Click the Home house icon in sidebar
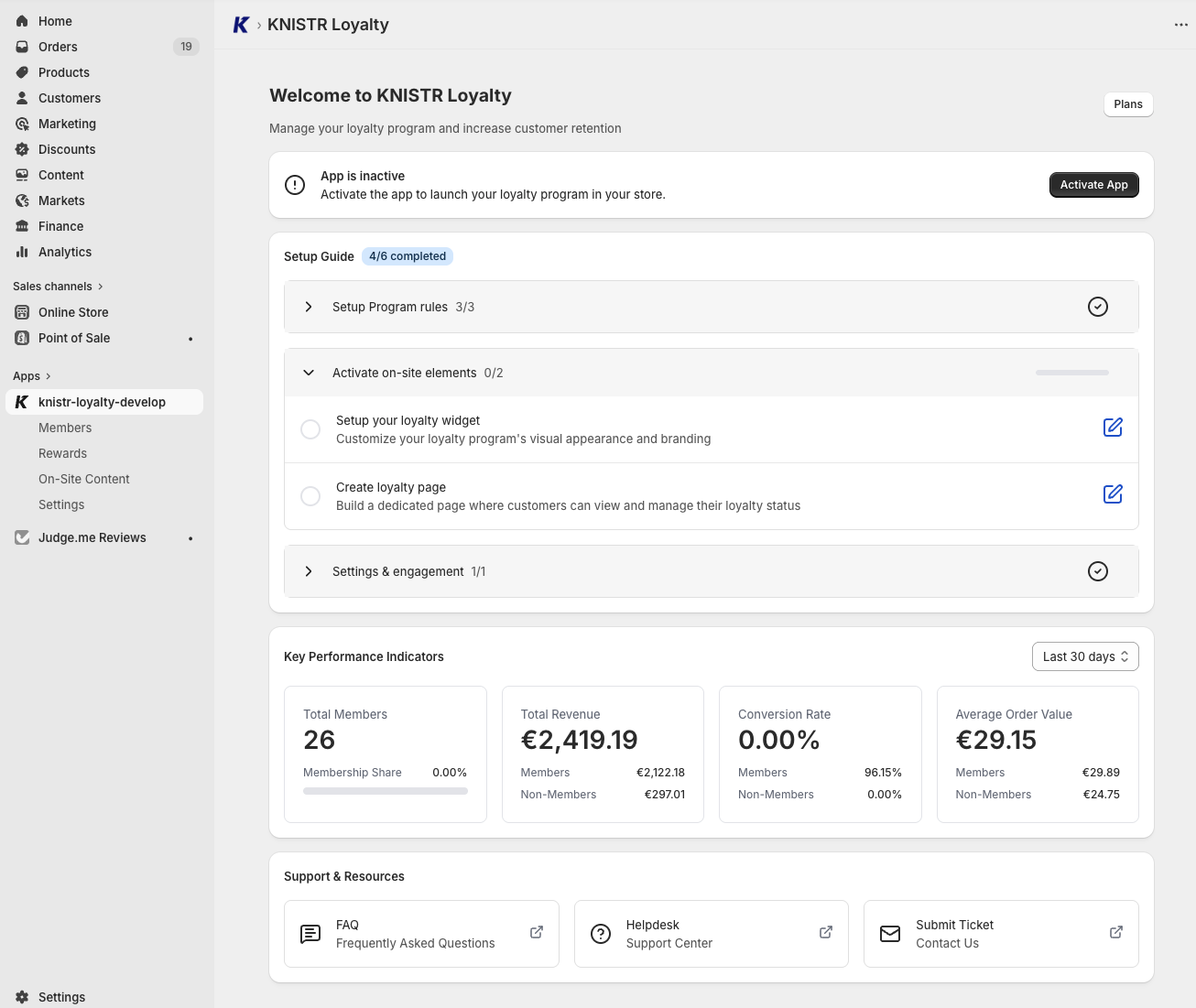The image size is (1196, 1008). coord(22,21)
